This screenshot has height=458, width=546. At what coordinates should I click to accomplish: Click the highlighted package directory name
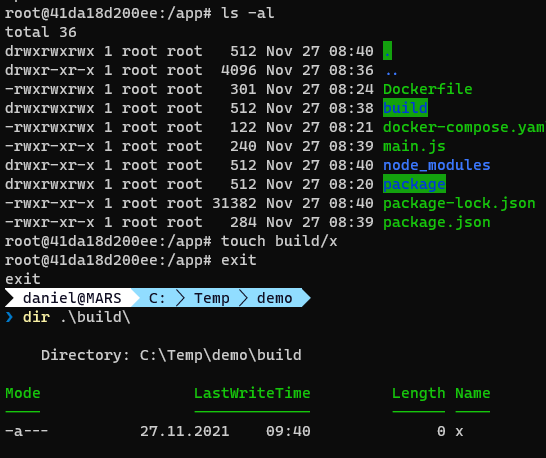pos(414,184)
